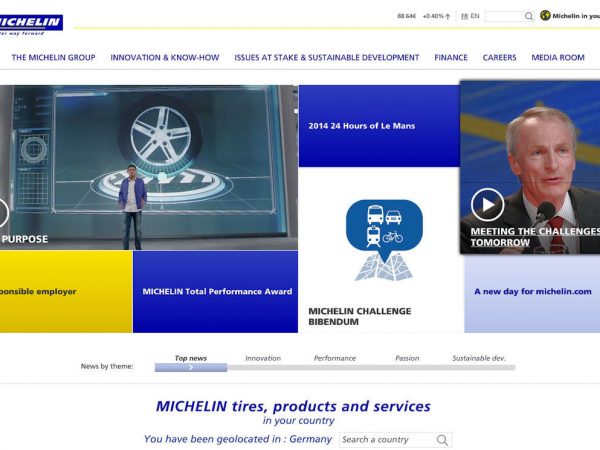Screen dimensions: 600x450
Task: Open Michelin Challenge Bibendum tile
Action: 381,250
